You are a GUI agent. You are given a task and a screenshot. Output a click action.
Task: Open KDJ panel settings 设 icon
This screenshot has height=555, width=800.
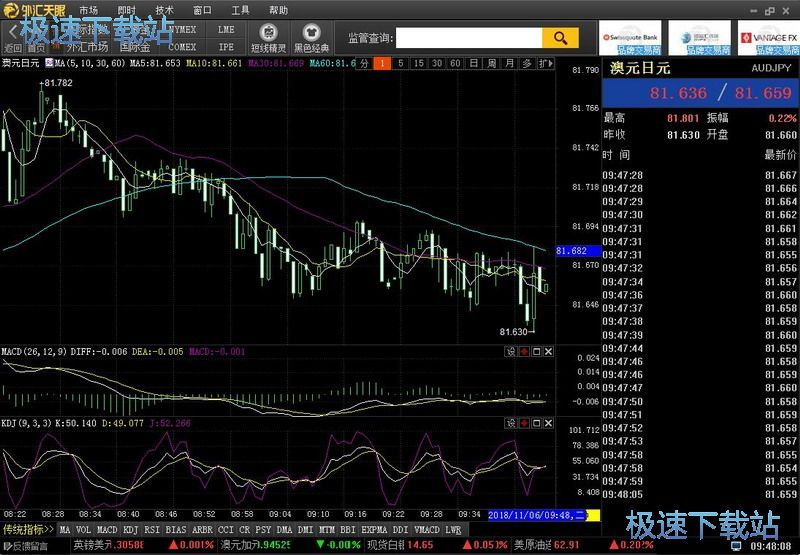[x=511, y=423]
